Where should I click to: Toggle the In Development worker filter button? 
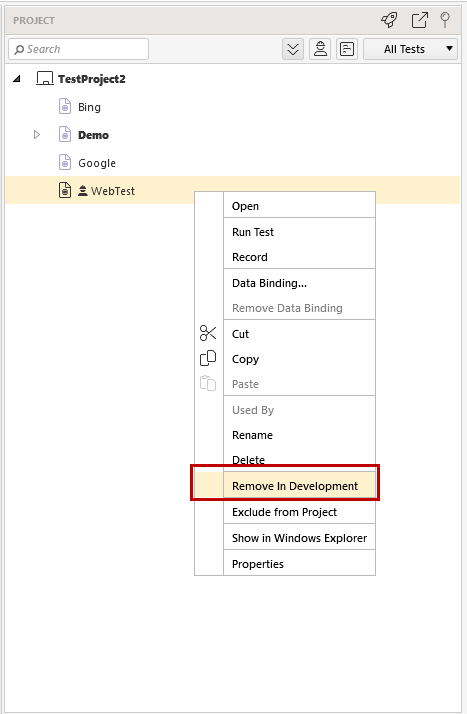(320, 49)
